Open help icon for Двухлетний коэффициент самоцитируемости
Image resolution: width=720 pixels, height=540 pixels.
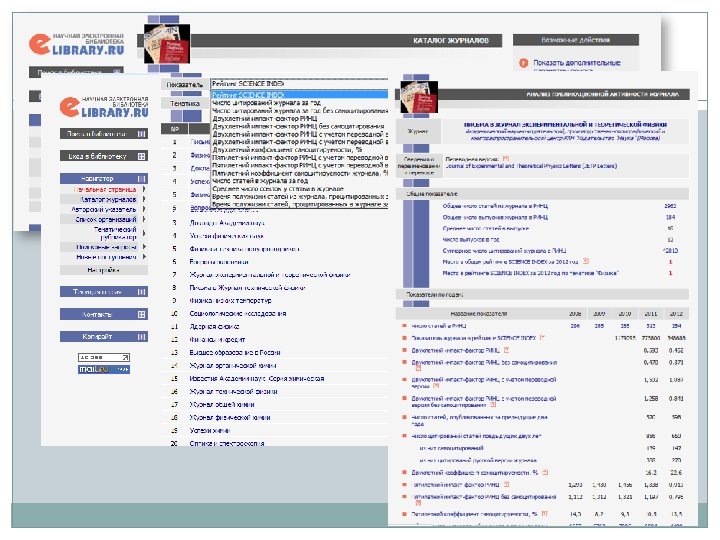pos(545,472)
